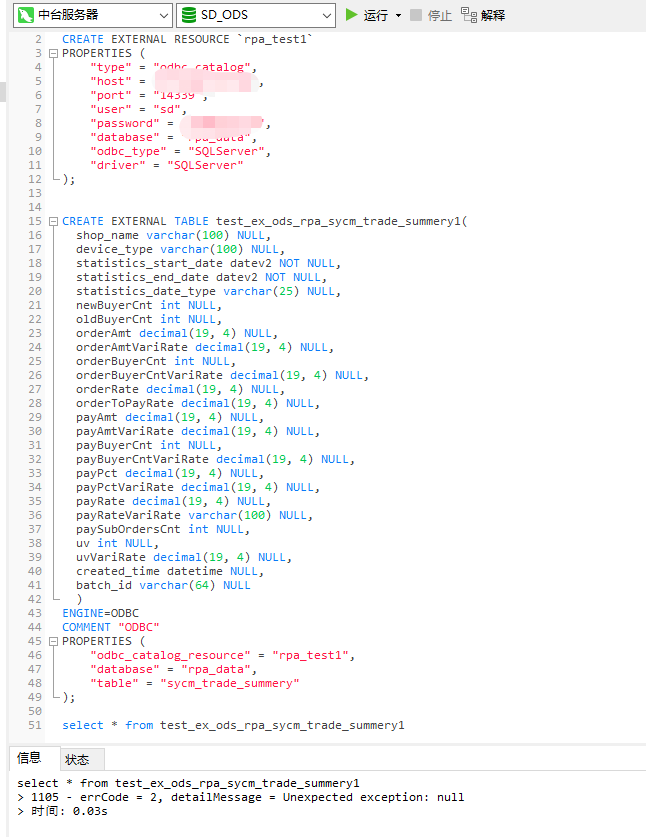The height and width of the screenshot is (837, 646).
Task: Expand the SD_ODS database dropdown
Action: (x=328, y=15)
